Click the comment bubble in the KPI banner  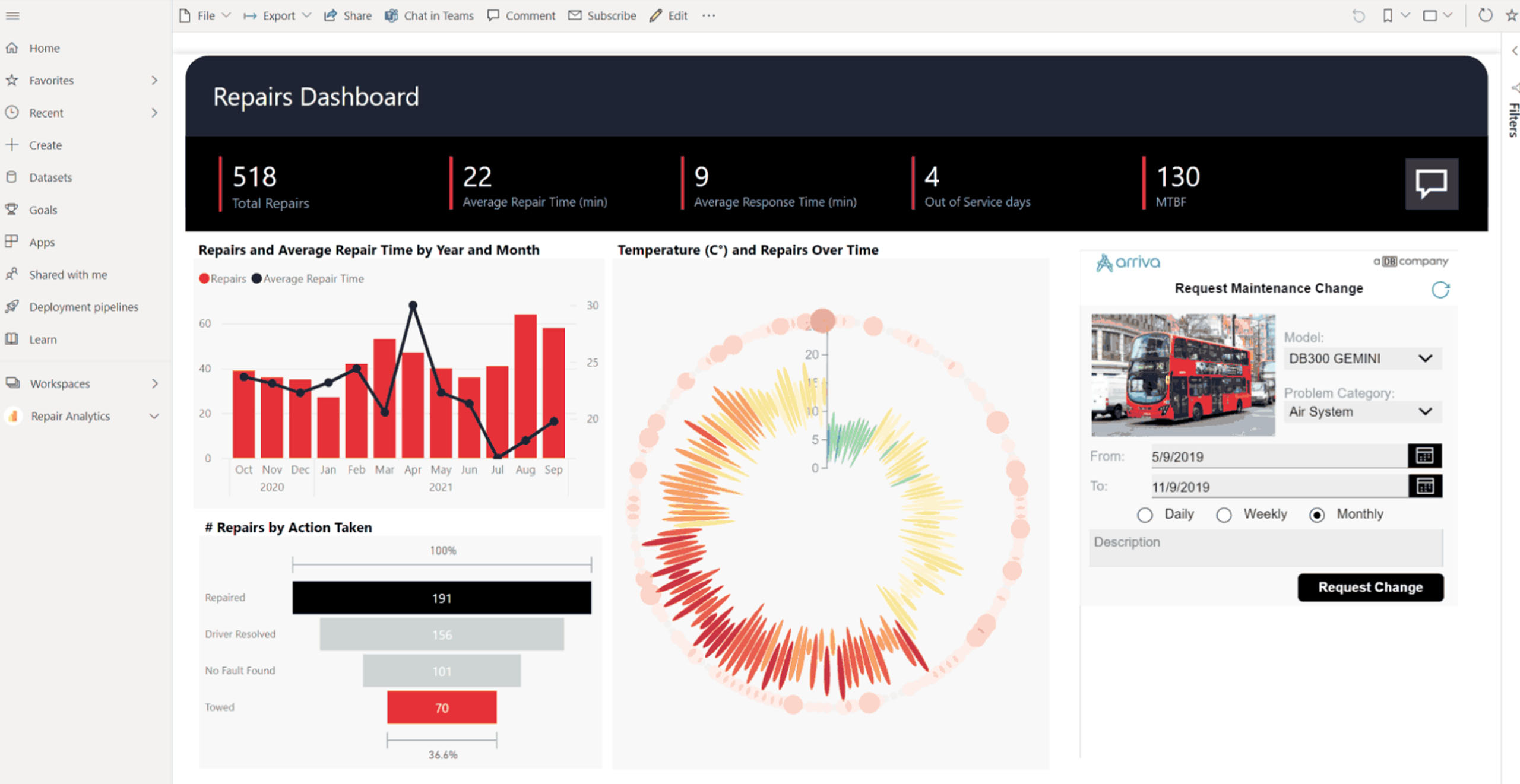(1432, 184)
